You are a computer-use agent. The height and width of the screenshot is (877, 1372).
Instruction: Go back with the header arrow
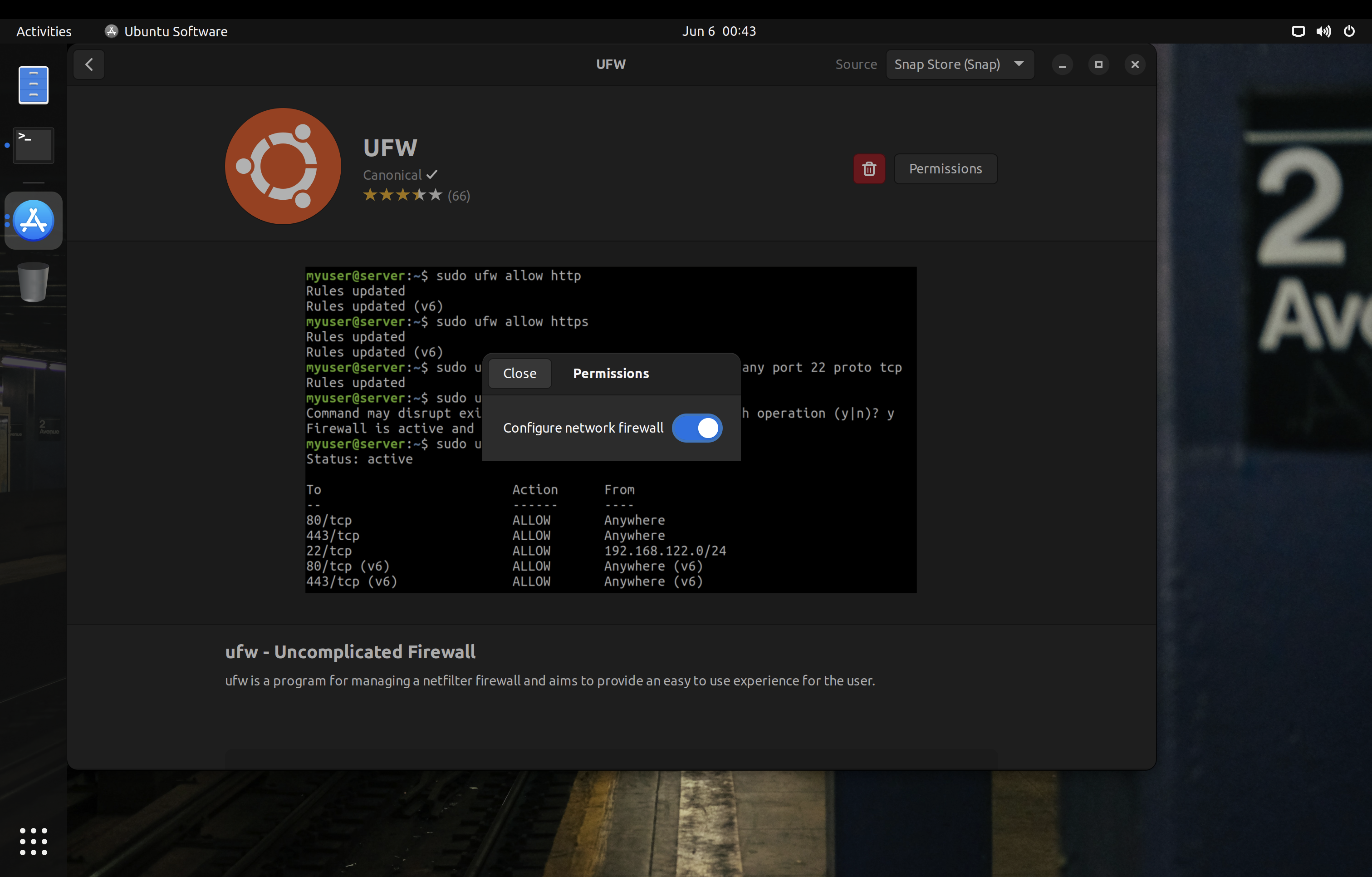(89, 64)
